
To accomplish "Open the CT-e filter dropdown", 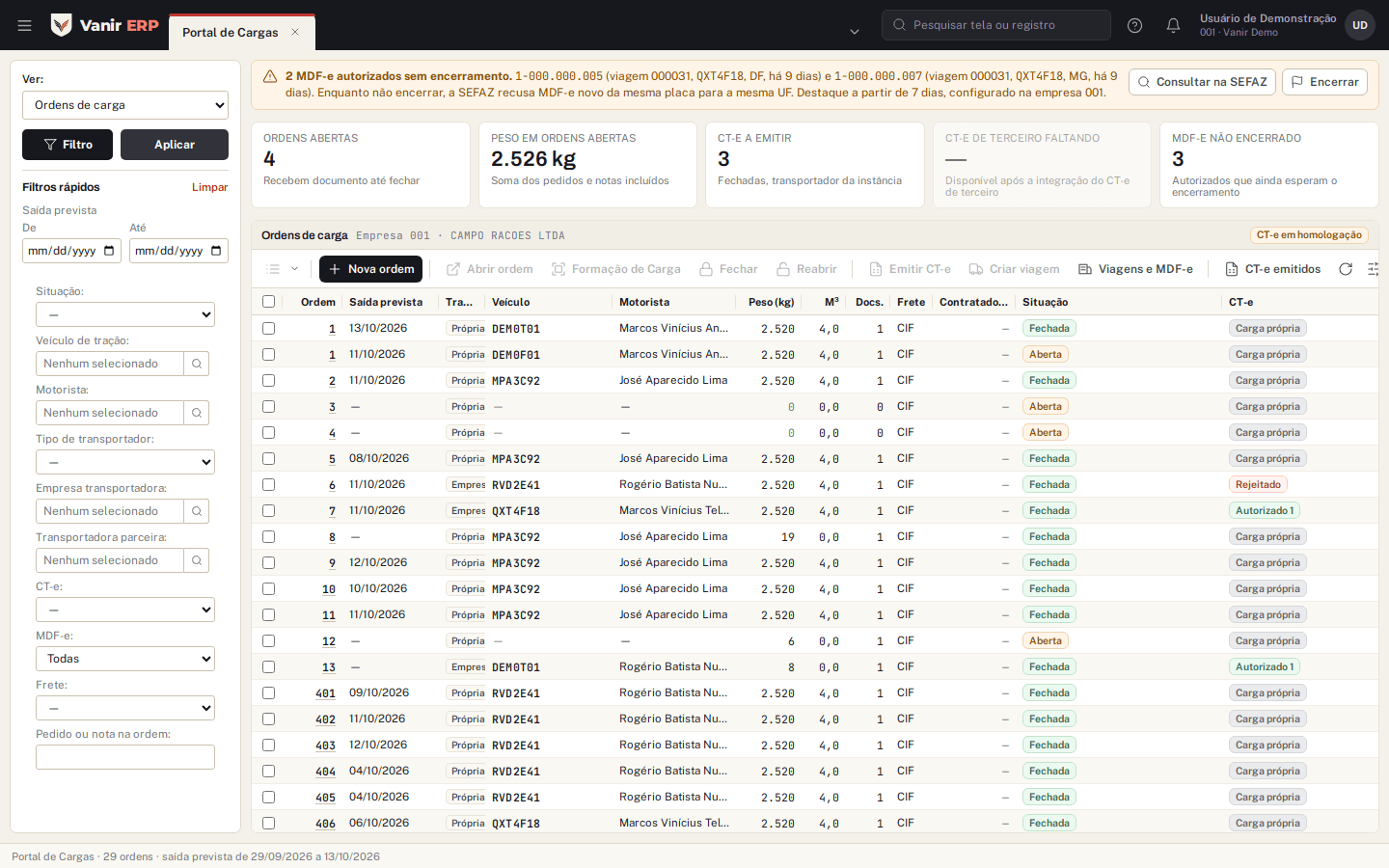I will coord(125,610).
